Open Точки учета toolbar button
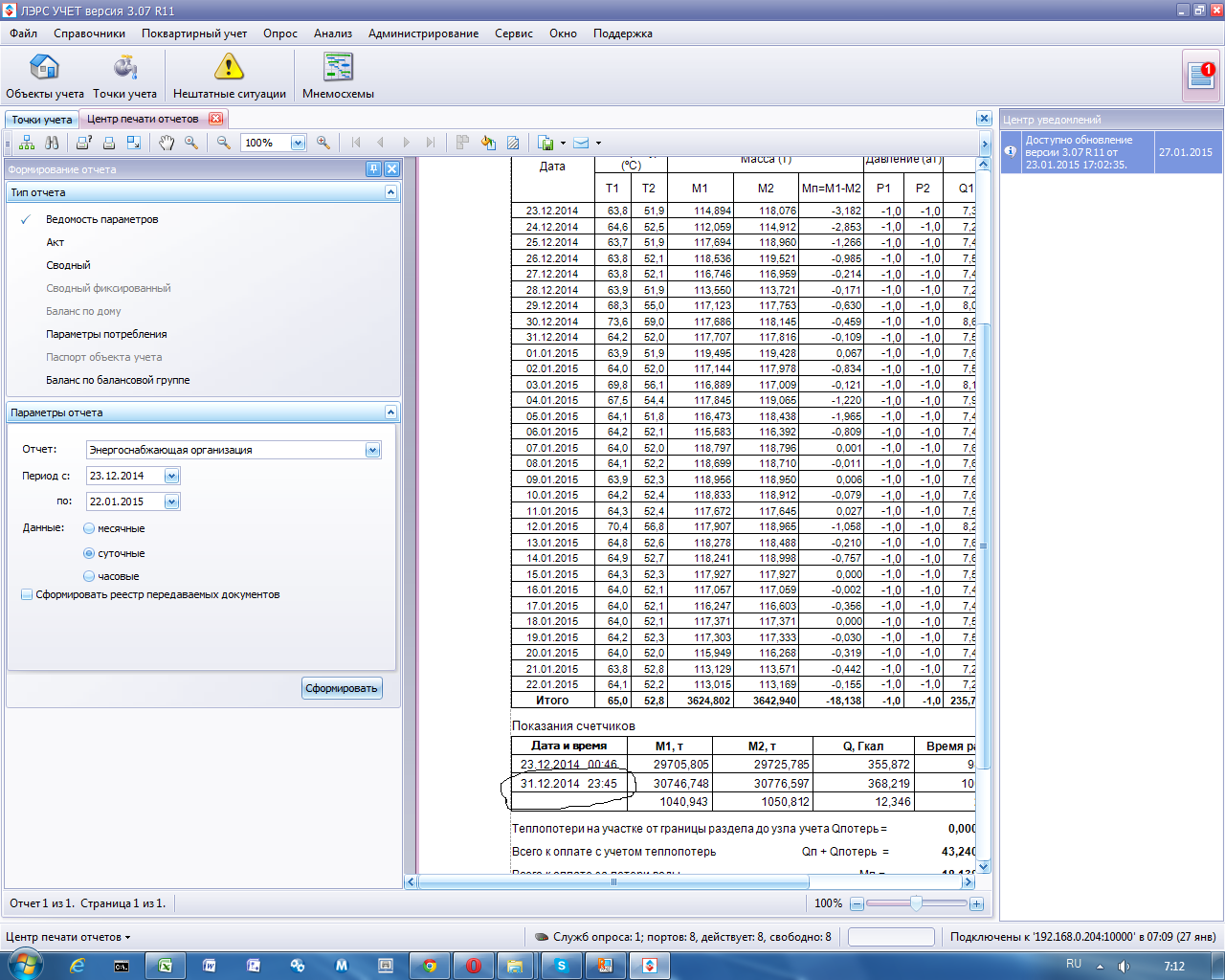Viewport: 1225px width, 980px height. 124,76
